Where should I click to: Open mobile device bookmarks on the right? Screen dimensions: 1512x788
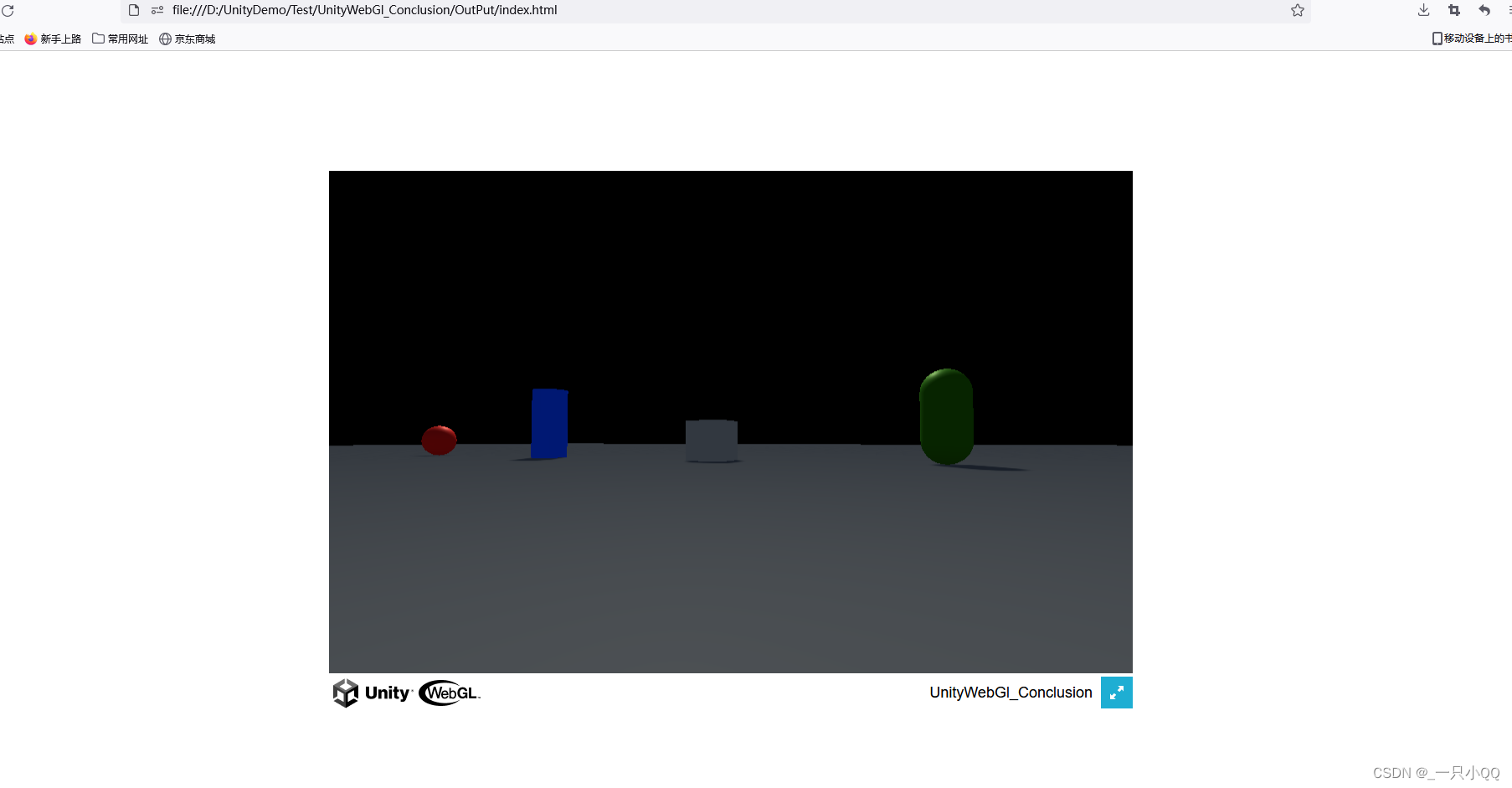[1472, 39]
